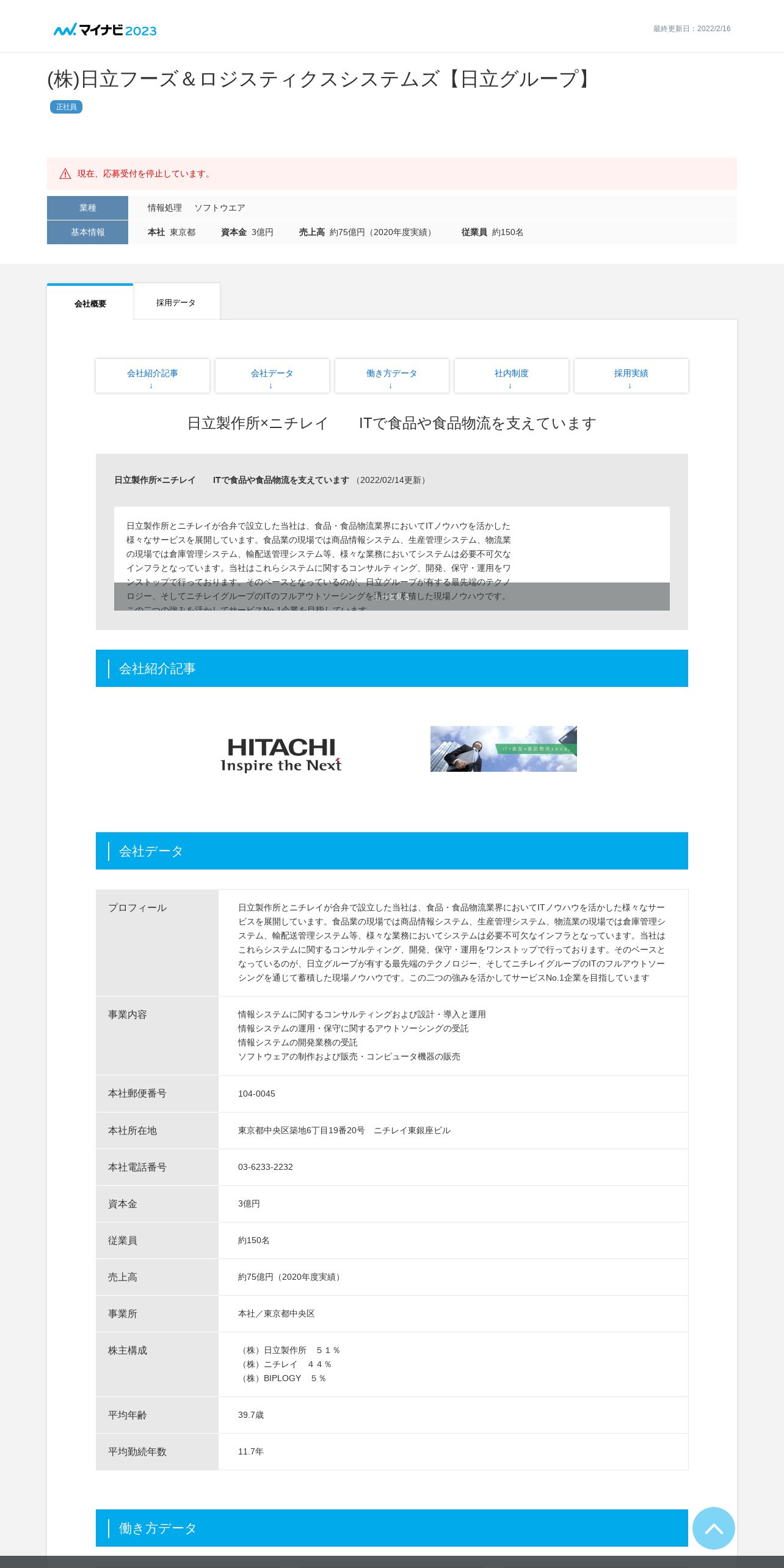
Task: Click the 業種 label cell
Action: [87, 208]
